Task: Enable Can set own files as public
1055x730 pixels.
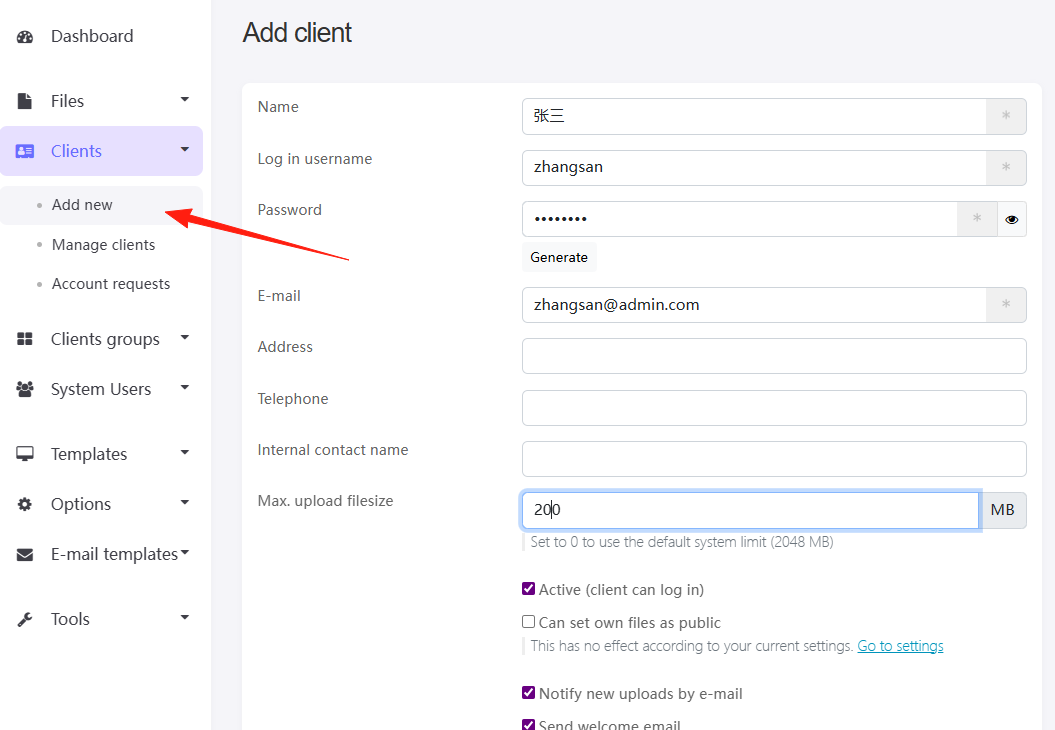Action: (529, 622)
